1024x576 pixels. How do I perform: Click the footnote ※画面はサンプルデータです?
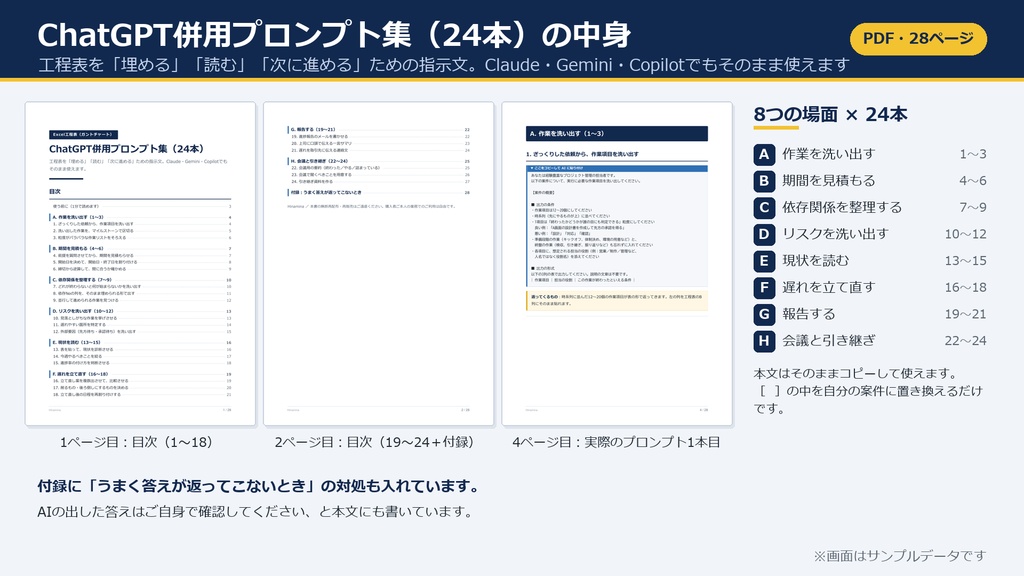point(899,556)
